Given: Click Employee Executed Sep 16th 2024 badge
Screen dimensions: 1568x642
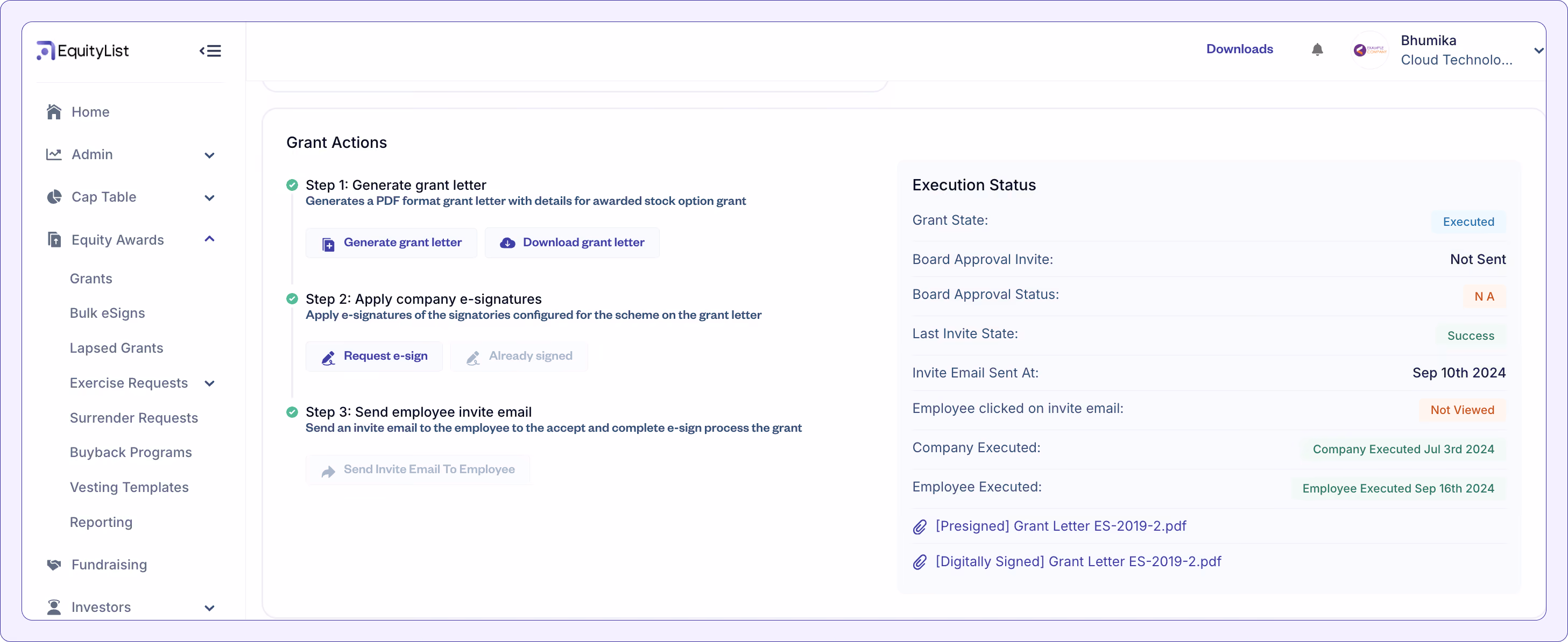Looking at the screenshot, I should [x=1398, y=488].
